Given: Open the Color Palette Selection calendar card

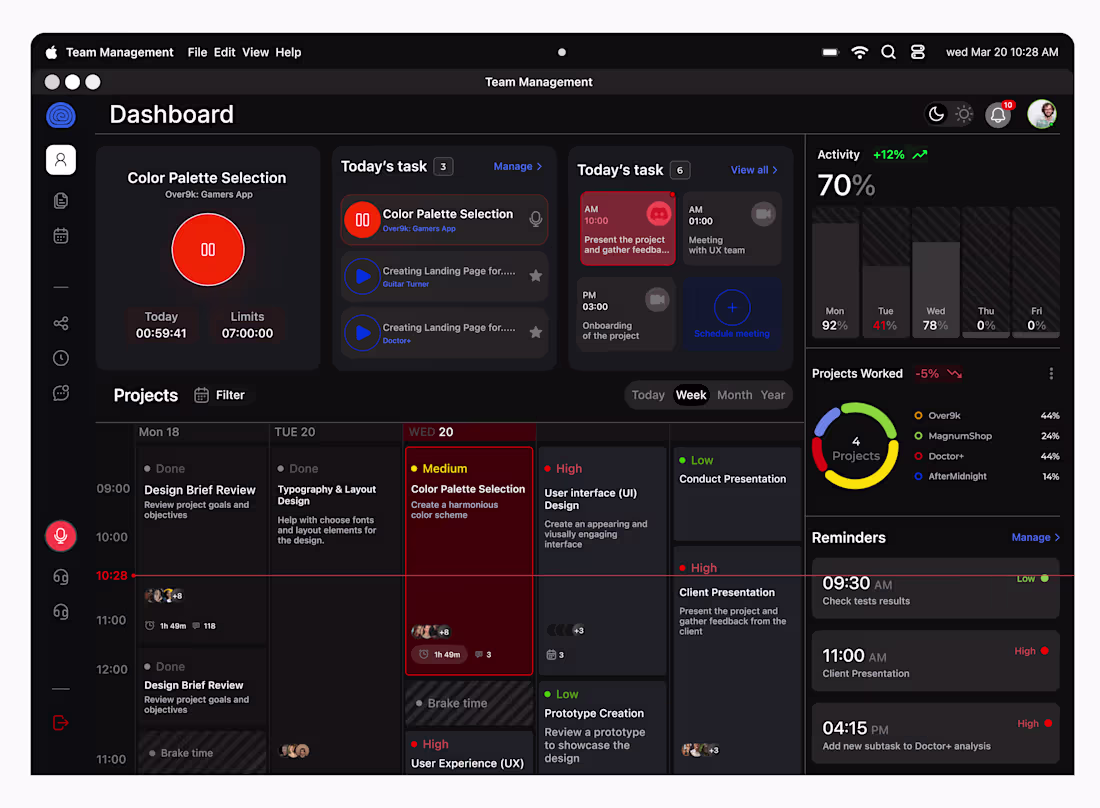Looking at the screenshot, I should coord(469,560).
